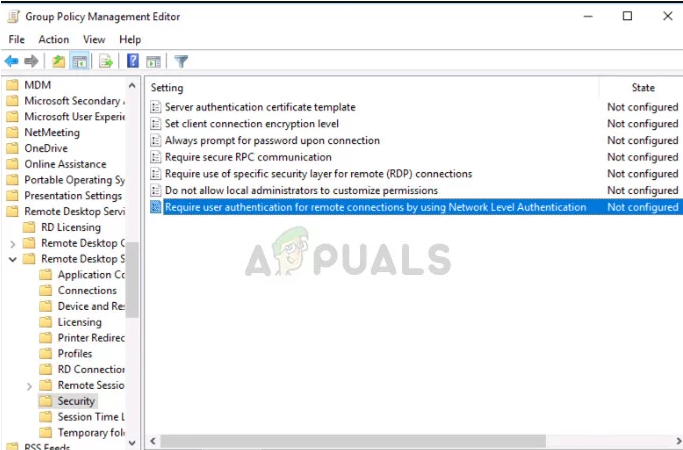Click the policy icon beside Always prompt for password
The image size is (683, 450).
coord(156,140)
